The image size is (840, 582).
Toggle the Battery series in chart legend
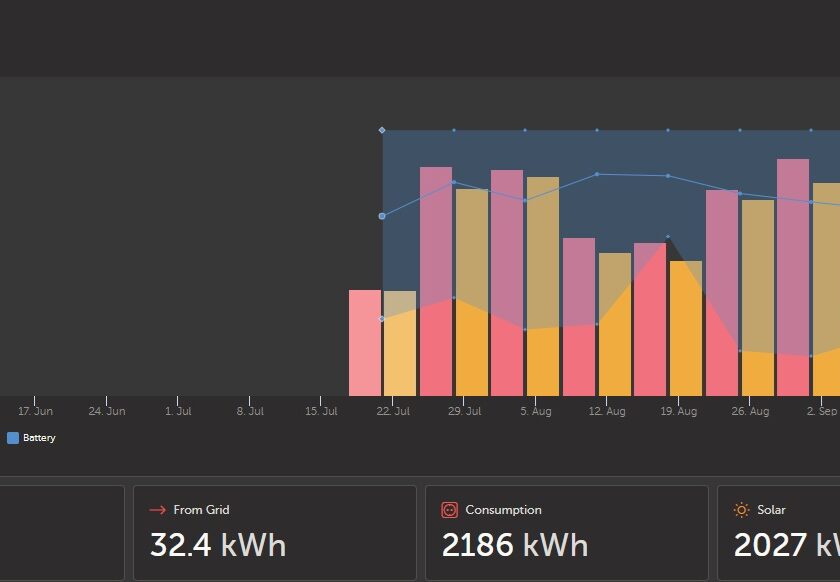point(39,438)
